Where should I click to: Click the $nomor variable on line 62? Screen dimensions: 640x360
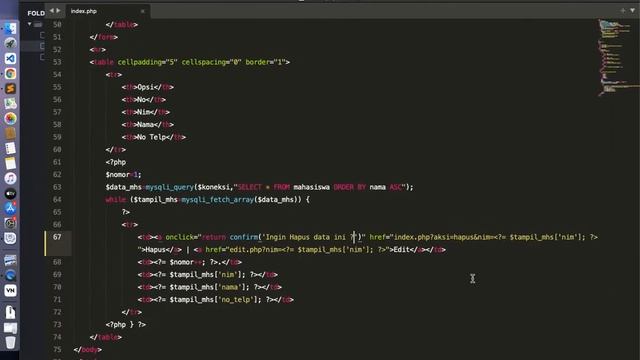118,175
